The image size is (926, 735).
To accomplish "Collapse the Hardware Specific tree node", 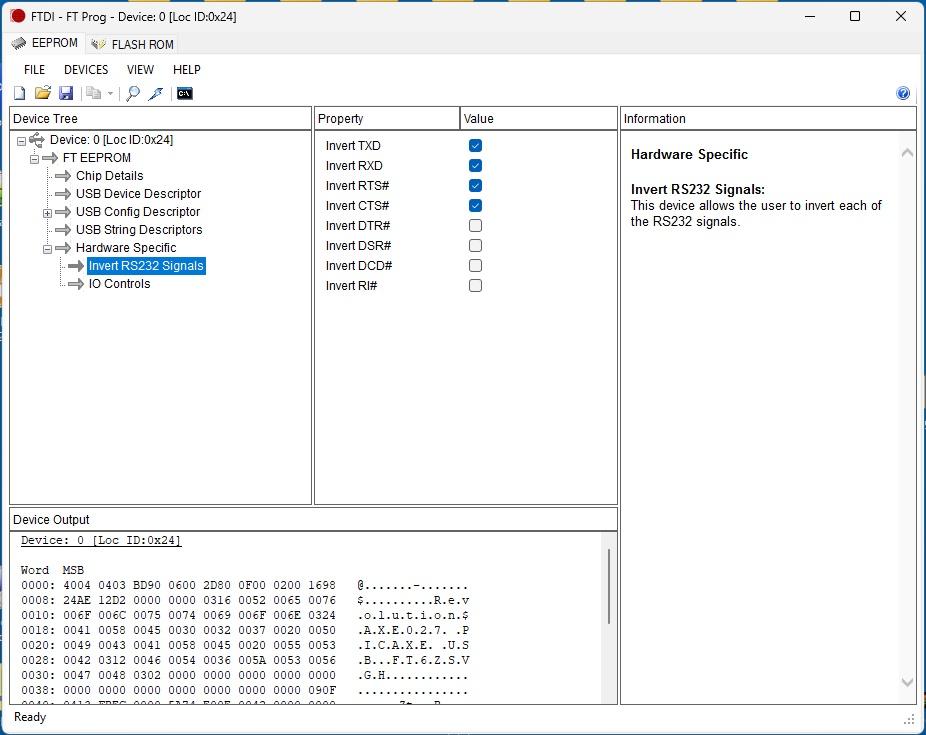I will pos(47,249).
